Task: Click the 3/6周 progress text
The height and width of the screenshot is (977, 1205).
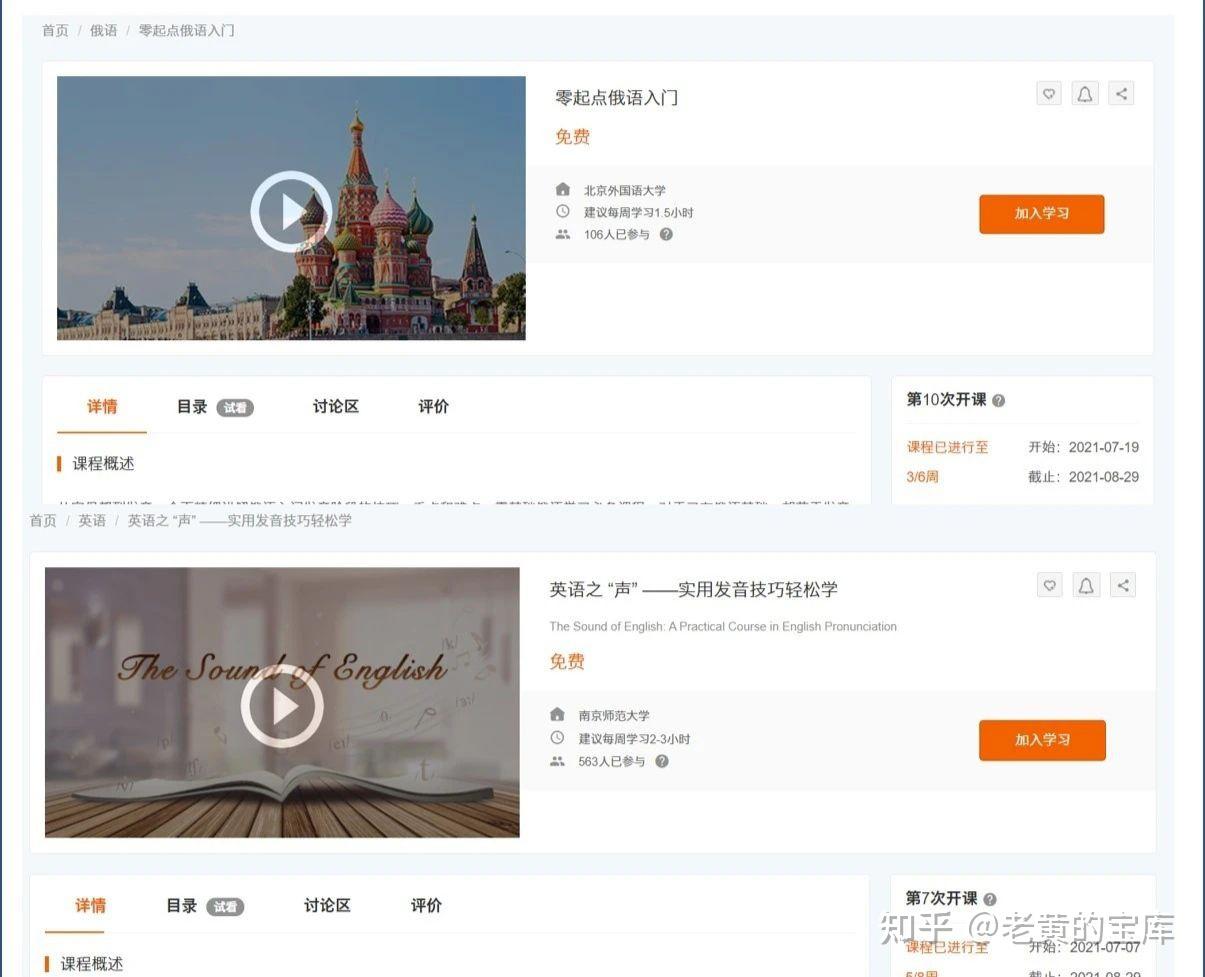Action: (x=922, y=476)
